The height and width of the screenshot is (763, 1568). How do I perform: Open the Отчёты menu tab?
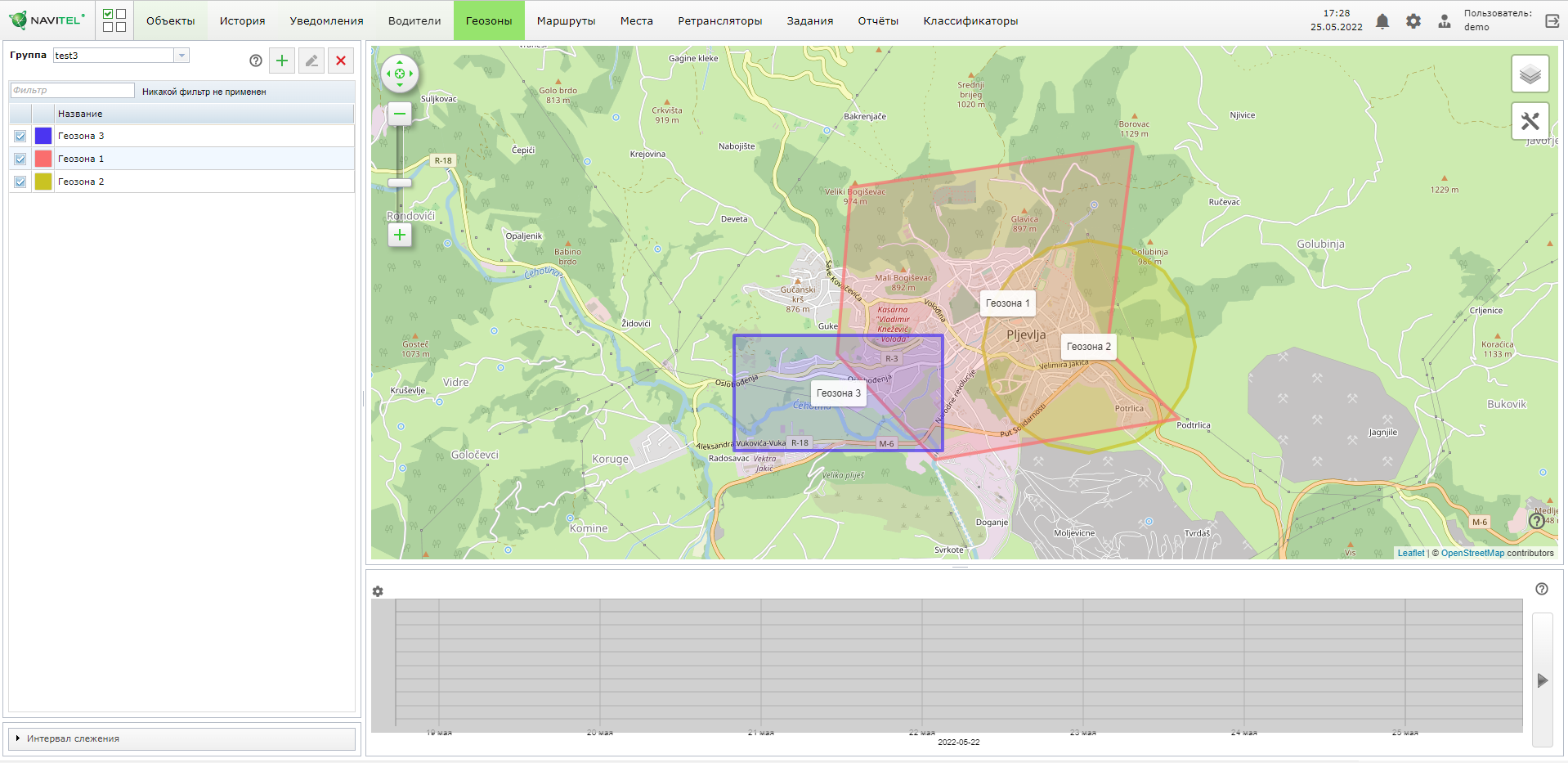(x=878, y=21)
